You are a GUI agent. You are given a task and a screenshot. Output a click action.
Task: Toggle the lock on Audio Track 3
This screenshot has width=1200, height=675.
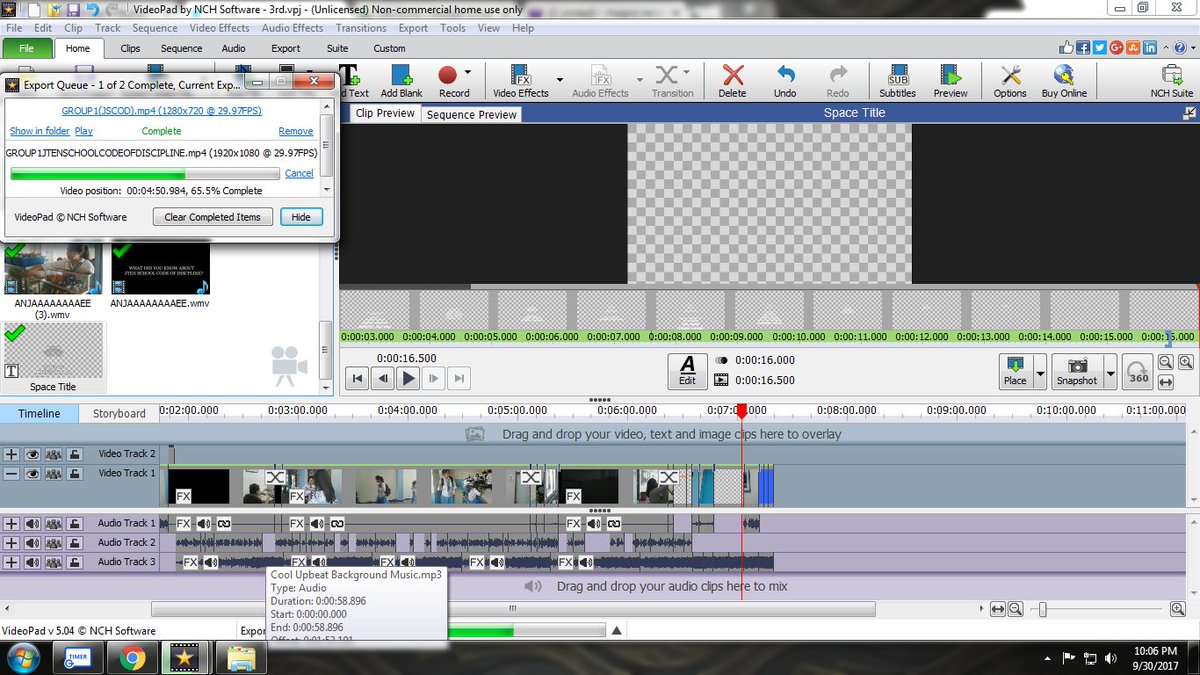coord(75,562)
